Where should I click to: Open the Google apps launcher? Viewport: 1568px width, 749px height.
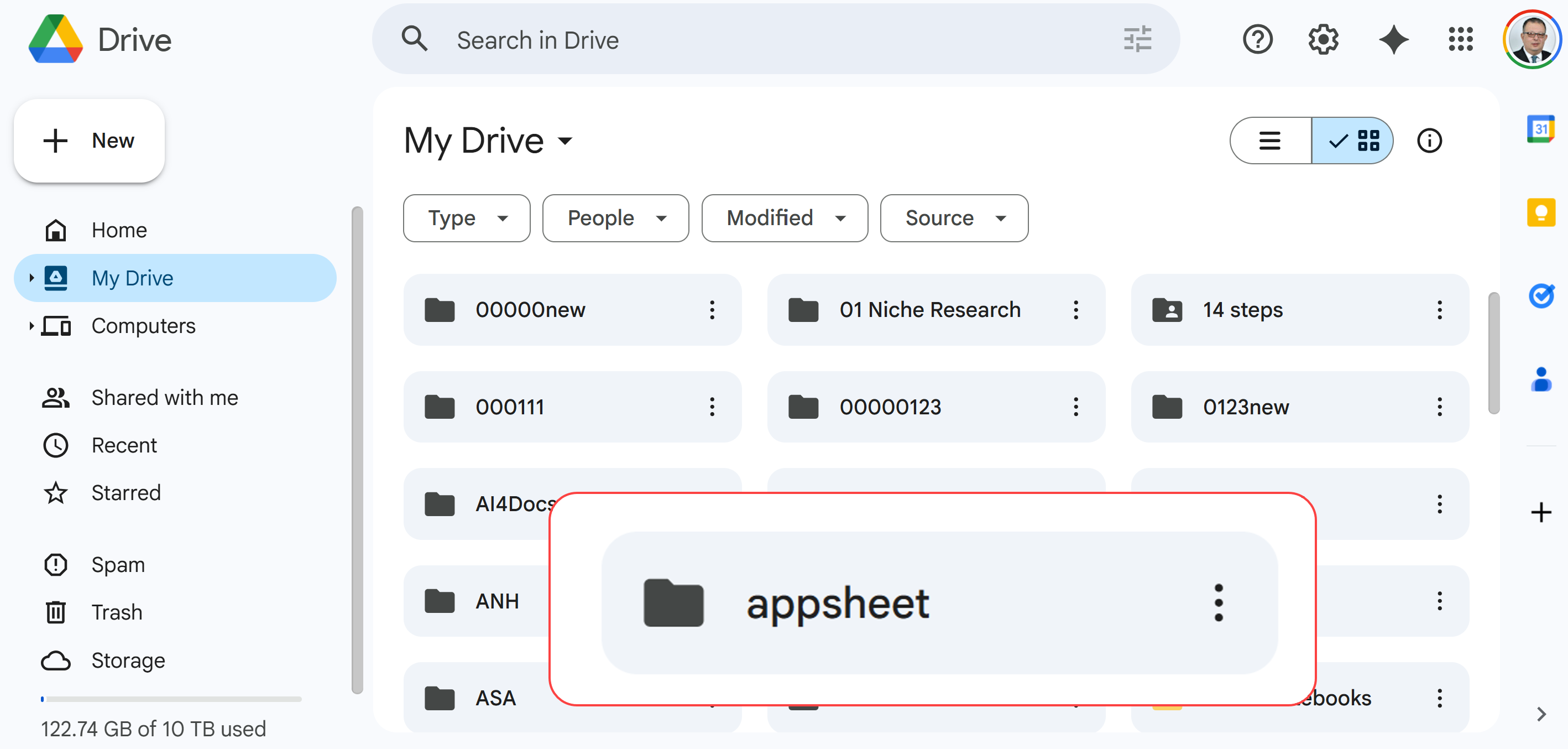pyautogui.click(x=1461, y=39)
